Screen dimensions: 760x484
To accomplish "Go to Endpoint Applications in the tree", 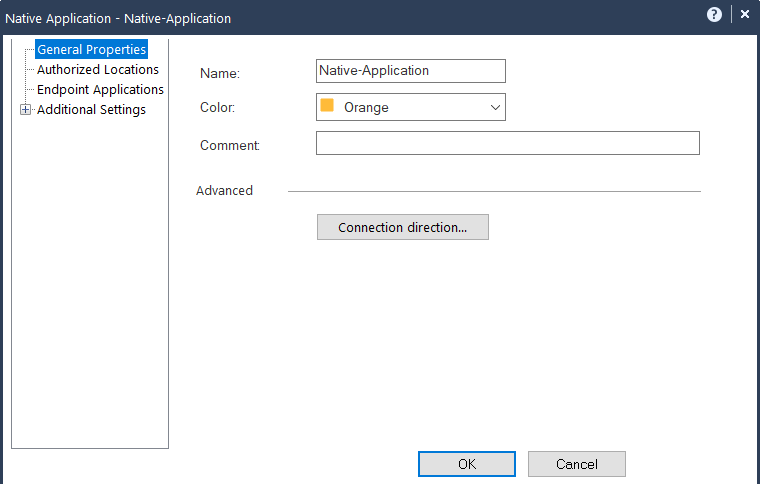I will (x=100, y=90).
